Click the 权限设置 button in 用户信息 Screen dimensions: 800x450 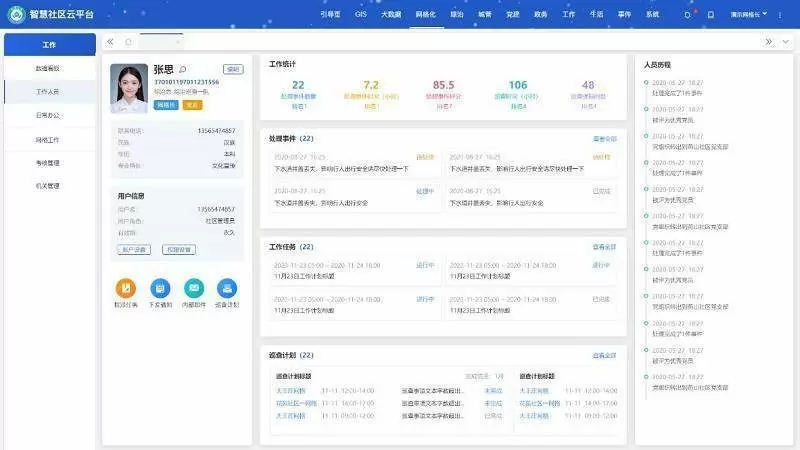180,249
